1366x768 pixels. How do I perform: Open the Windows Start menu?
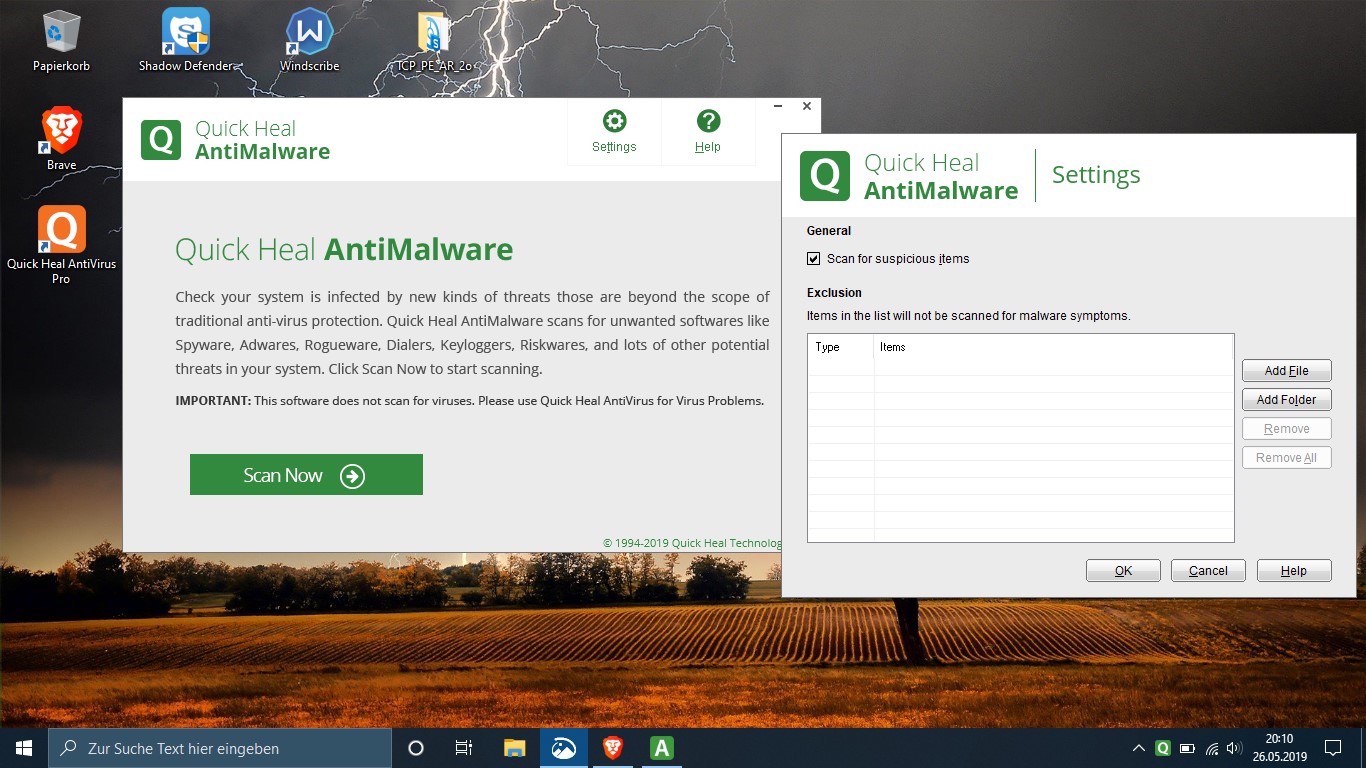pyautogui.click(x=24, y=748)
